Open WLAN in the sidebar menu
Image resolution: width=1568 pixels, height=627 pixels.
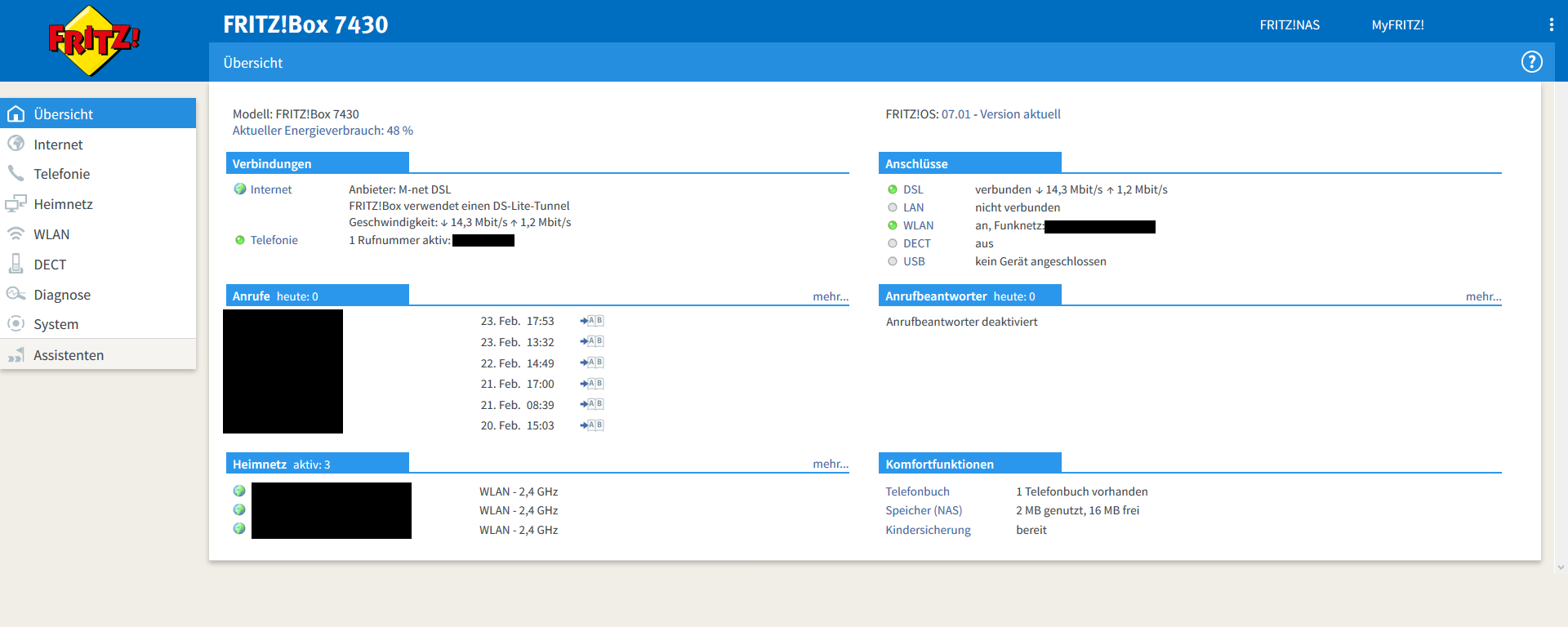(98, 234)
